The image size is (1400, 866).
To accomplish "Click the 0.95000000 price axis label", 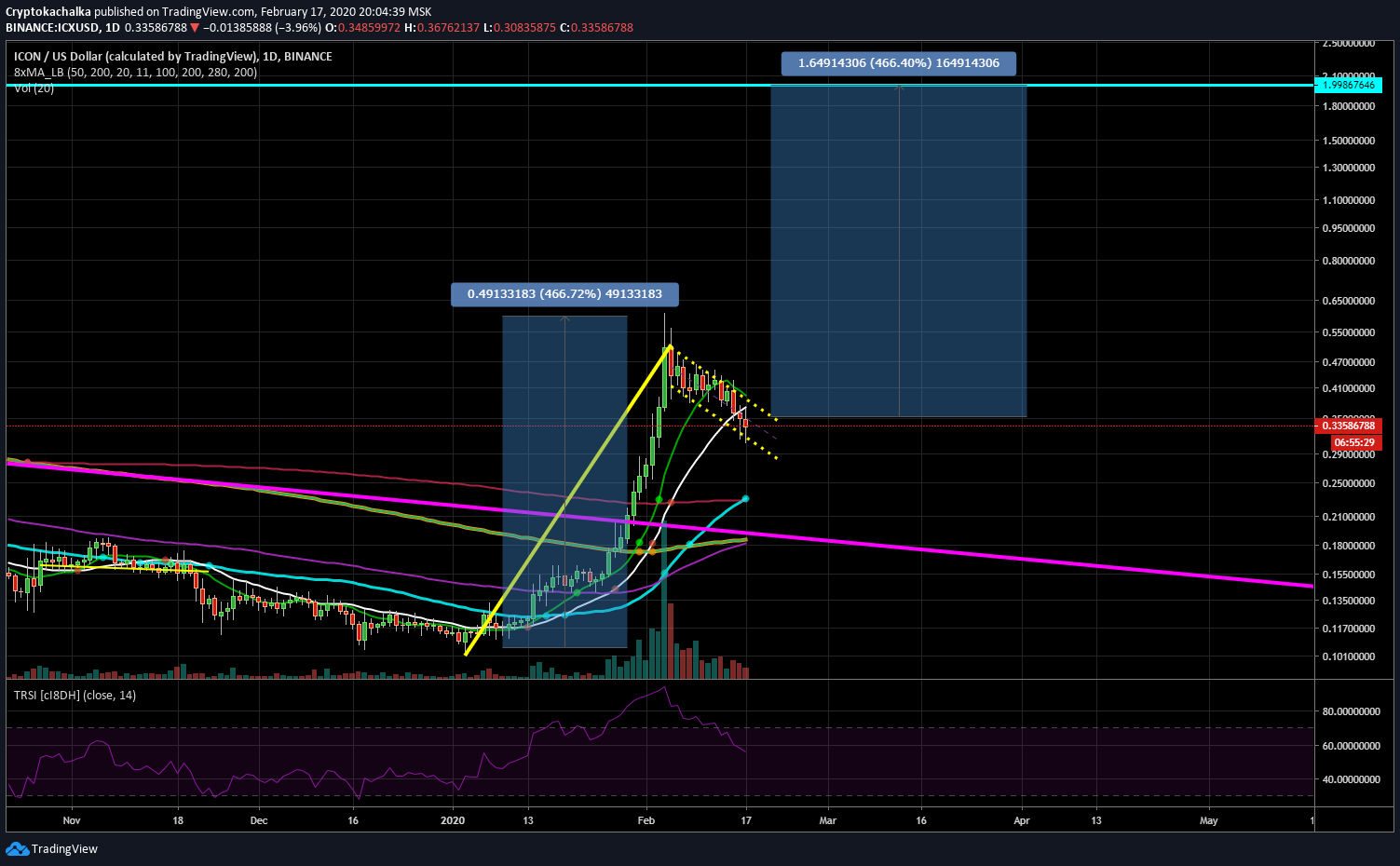I will [x=1348, y=228].
